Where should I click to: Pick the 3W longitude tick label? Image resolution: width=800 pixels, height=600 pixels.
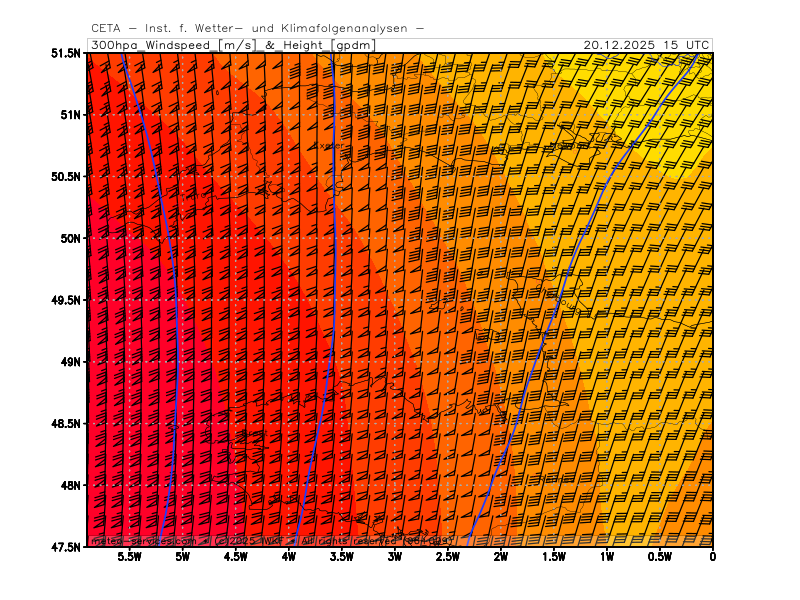pyautogui.click(x=394, y=557)
